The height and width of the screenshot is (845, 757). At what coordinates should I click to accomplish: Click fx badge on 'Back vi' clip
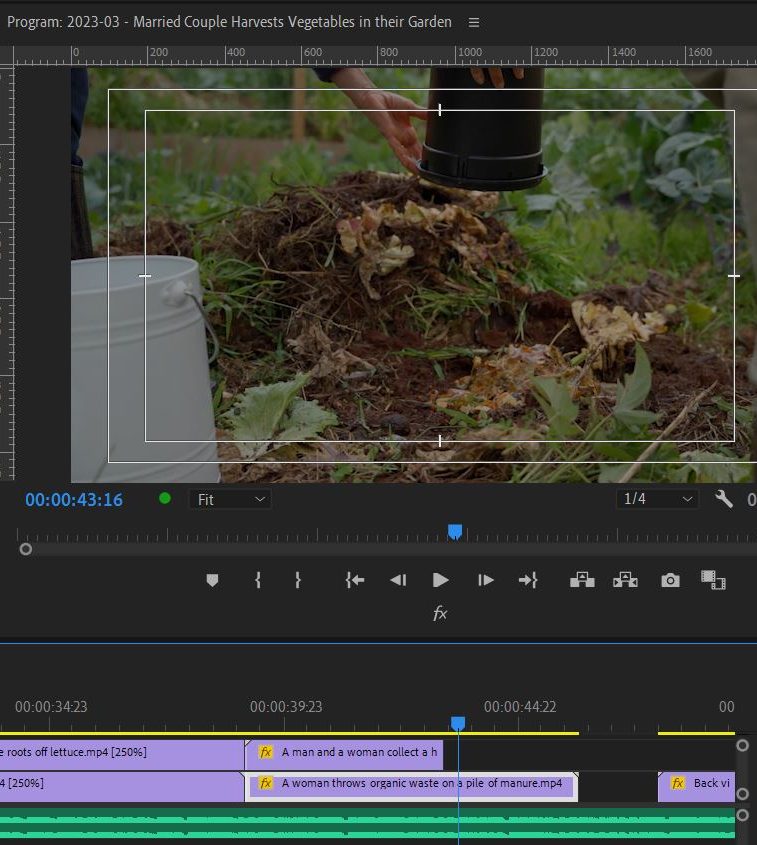click(x=678, y=783)
